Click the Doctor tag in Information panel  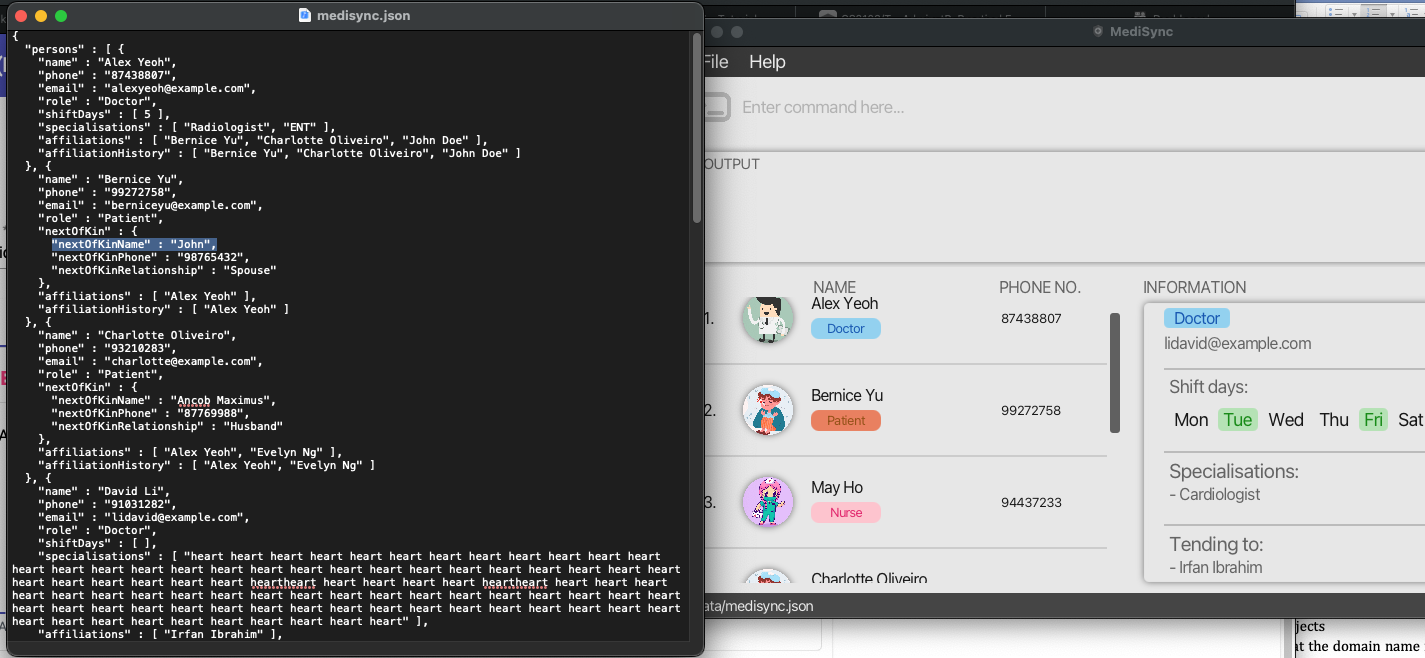(x=1197, y=318)
